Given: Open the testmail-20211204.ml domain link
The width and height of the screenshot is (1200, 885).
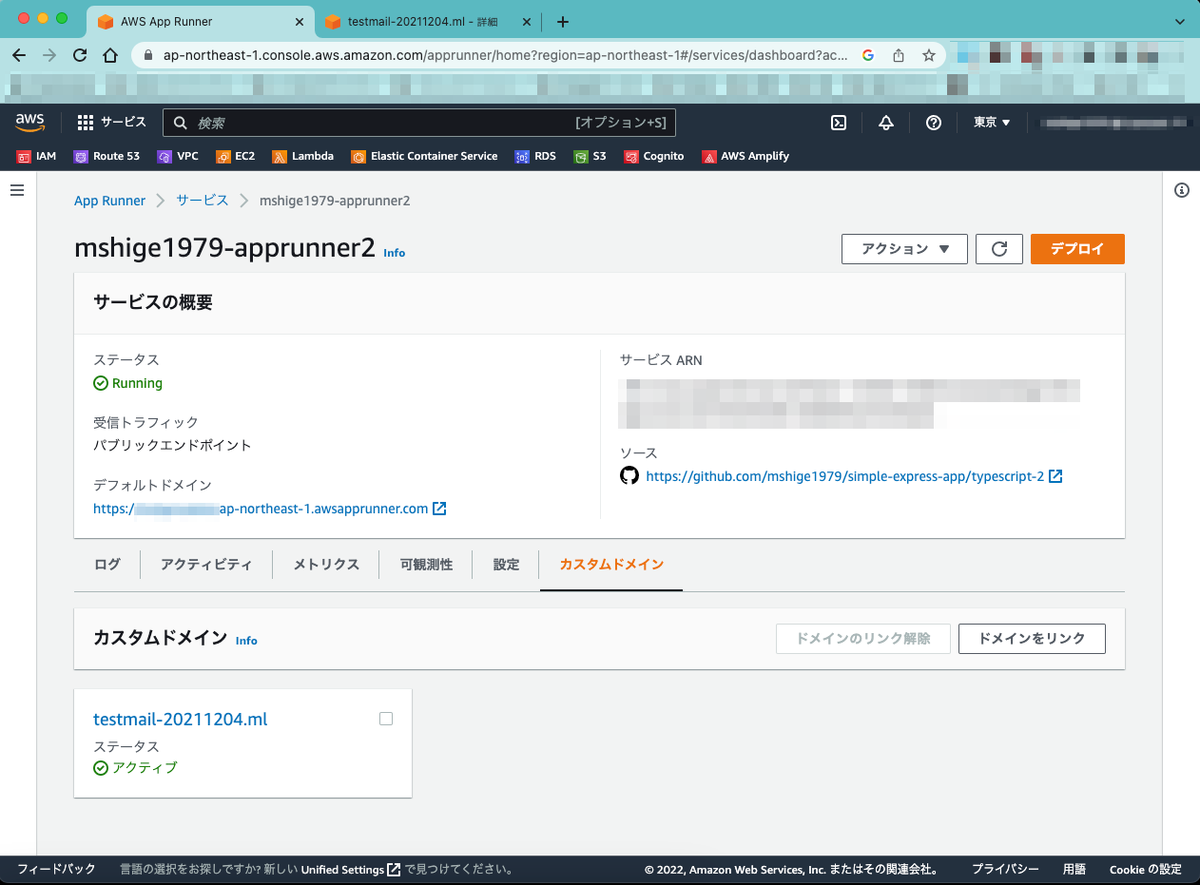Looking at the screenshot, I should pos(180,719).
